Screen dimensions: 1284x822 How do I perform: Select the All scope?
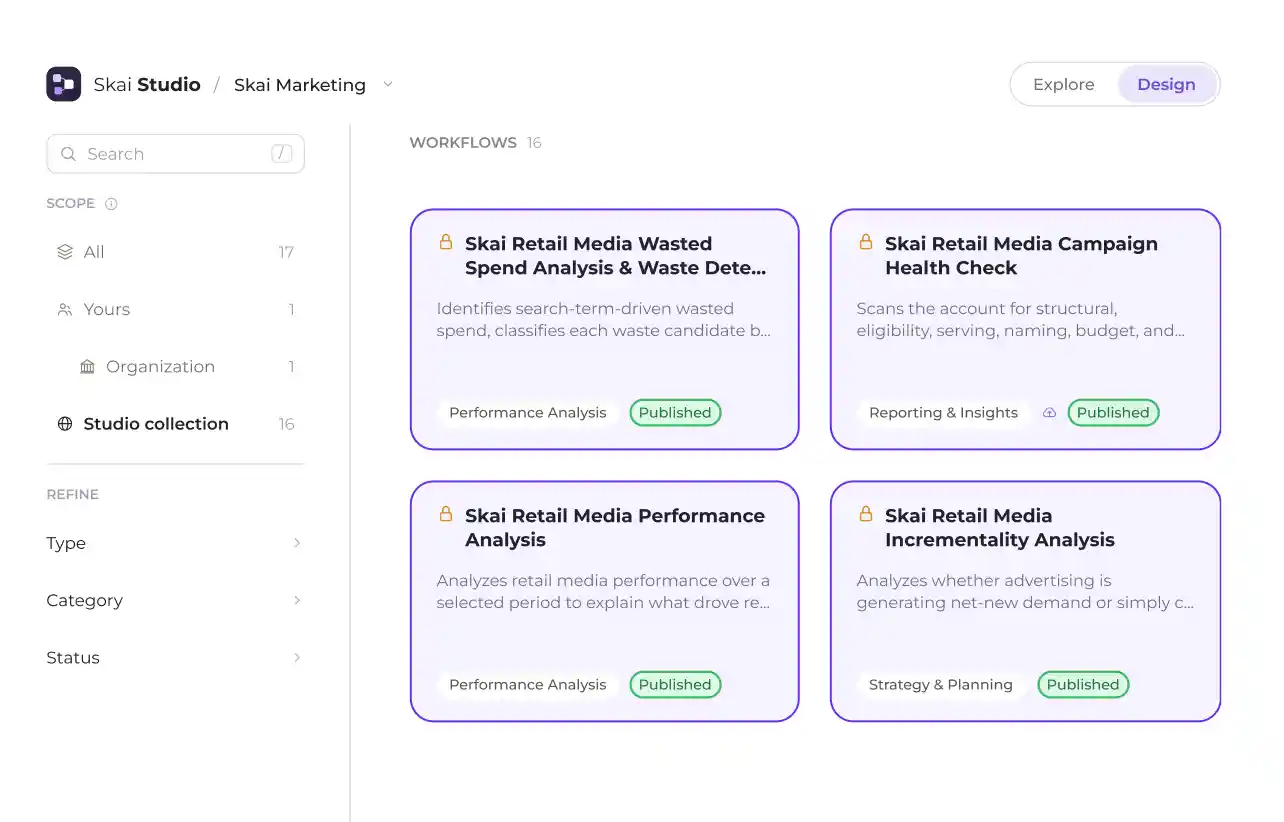coord(175,252)
